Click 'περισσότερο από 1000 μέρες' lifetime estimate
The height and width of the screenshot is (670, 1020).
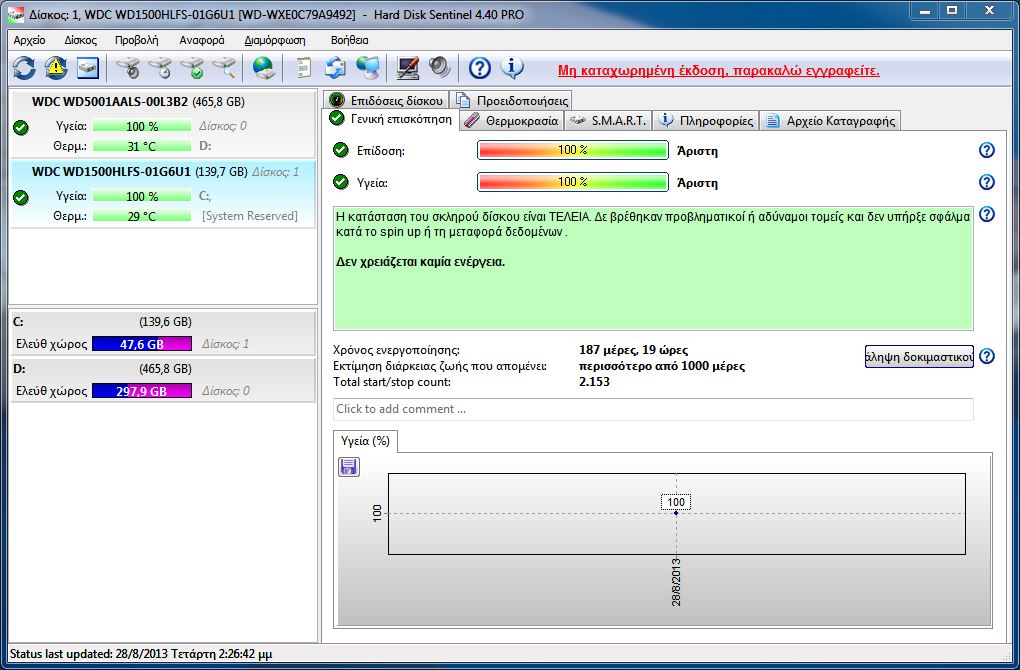pyautogui.click(x=662, y=366)
